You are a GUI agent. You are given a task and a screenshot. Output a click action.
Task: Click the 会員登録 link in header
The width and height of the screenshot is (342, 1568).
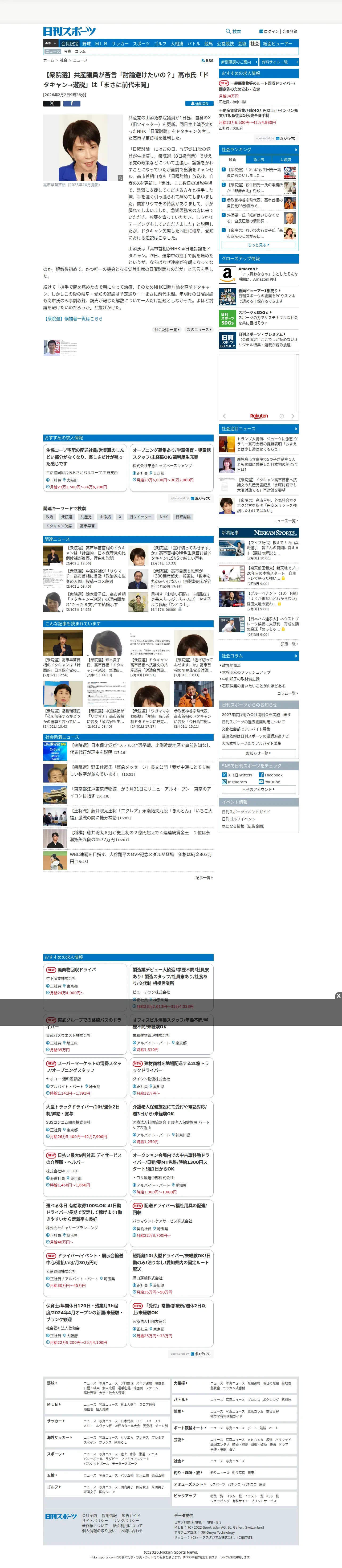pos(290,31)
